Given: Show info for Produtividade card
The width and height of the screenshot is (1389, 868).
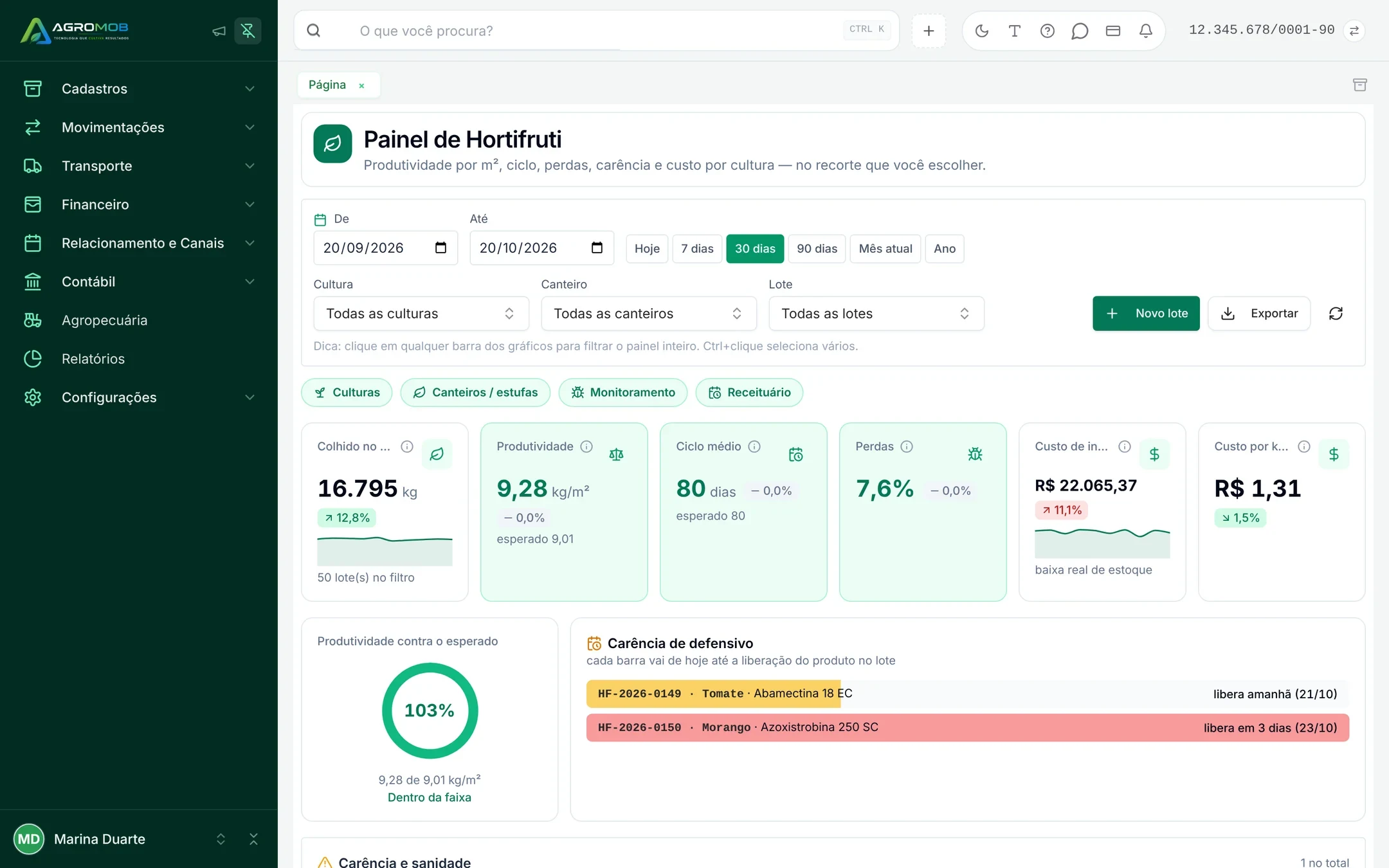Looking at the screenshot, I should pyautogui.click(x=586, y=446).
